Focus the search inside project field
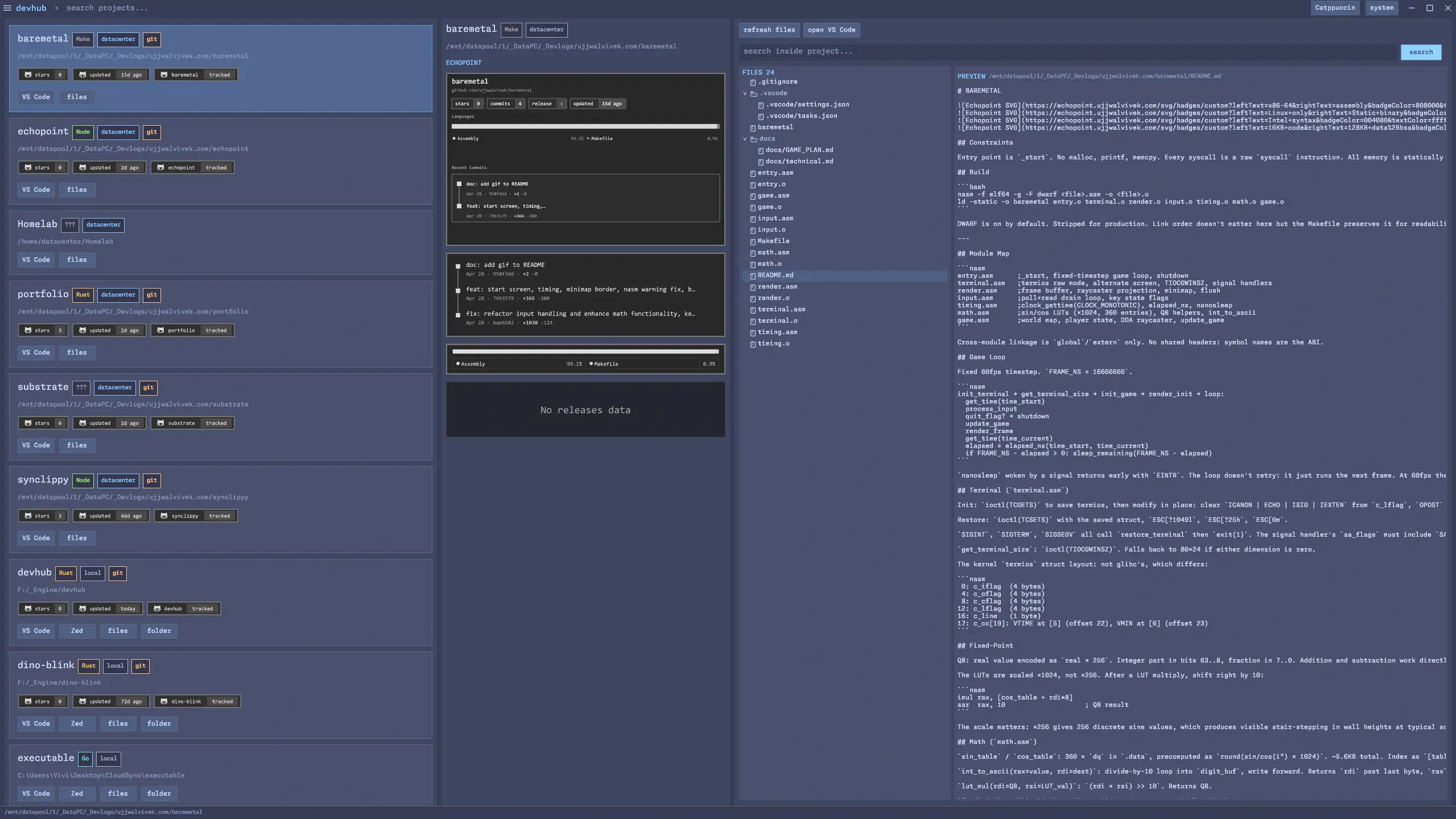This screenshot has height=819, width=1456. [x=1069, y=52]
